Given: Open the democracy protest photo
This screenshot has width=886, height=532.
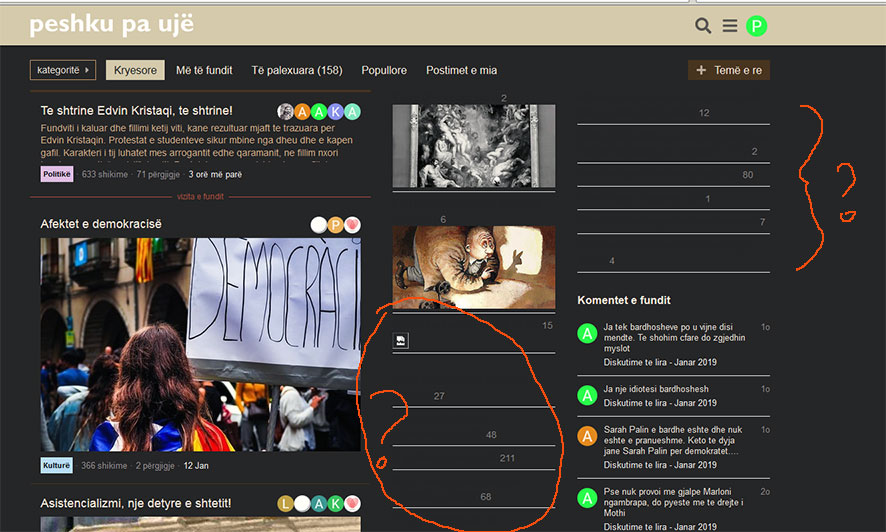Looking at the screenshot, I should pyautogui.click(x=200, y=343).
